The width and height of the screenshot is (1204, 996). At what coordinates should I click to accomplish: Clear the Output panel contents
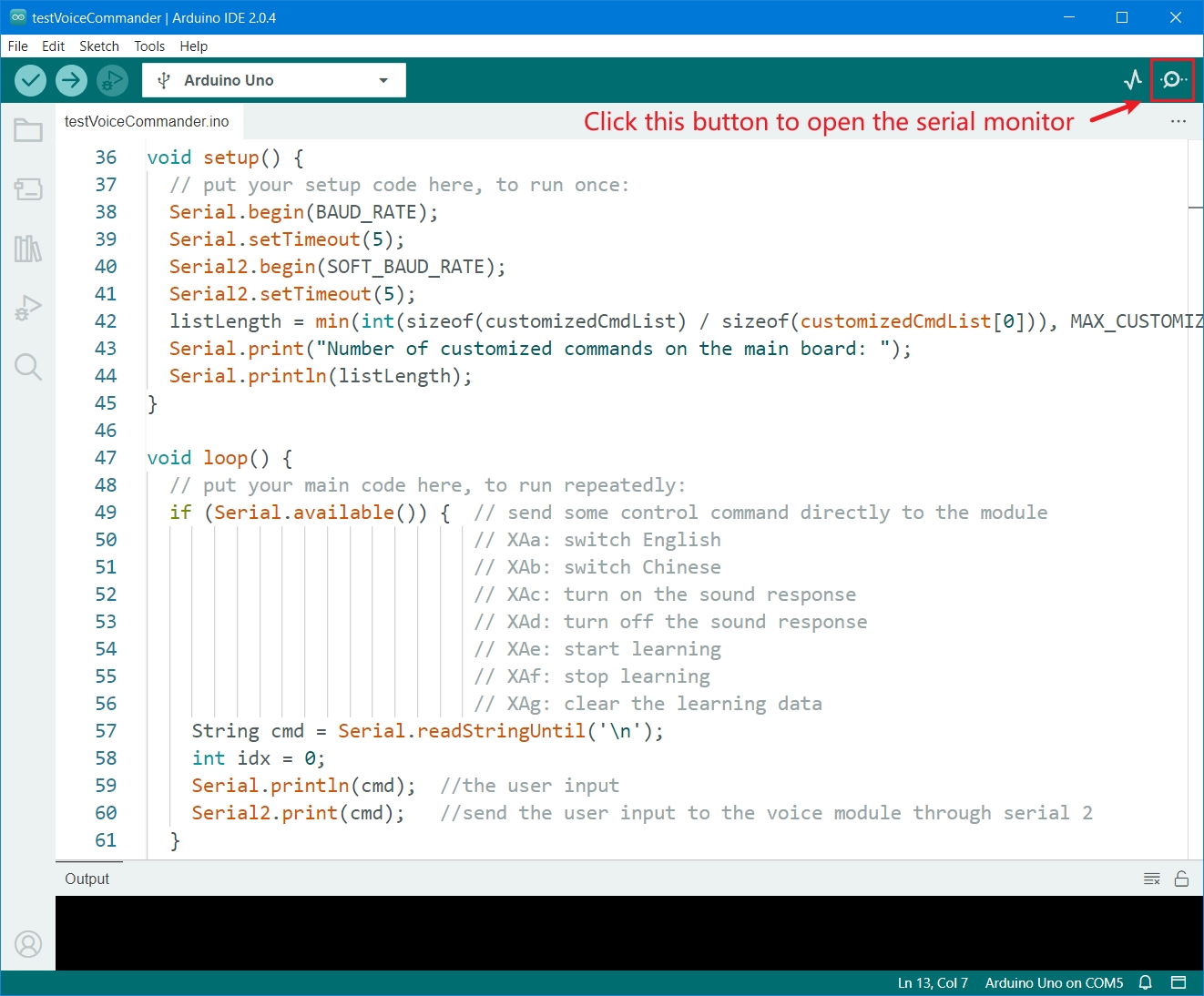[x=1152, y=879]
